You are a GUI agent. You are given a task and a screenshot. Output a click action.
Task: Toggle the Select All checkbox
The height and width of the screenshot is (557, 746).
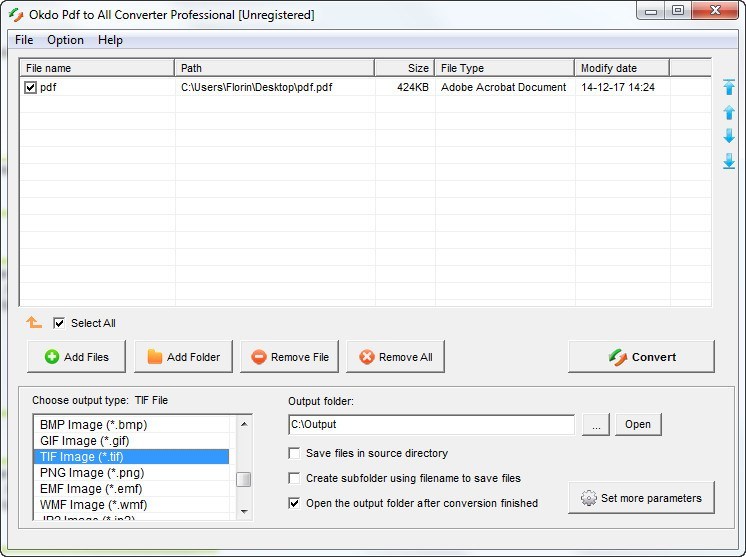tap(59, 323)
